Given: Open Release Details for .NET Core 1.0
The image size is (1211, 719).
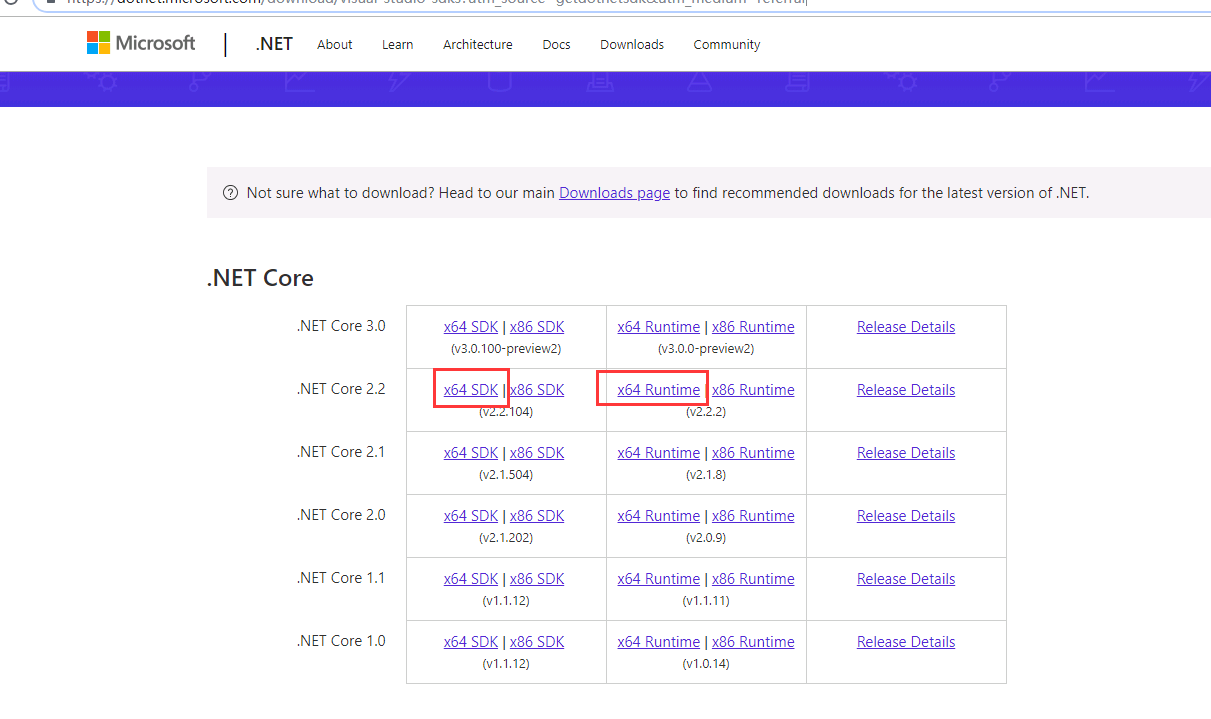Looking at the screenshot, I should [906, 642].
